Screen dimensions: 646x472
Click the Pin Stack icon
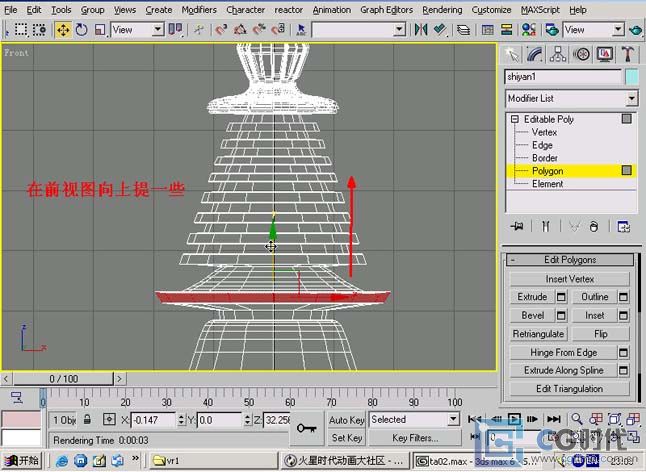[x=517, y=226]
